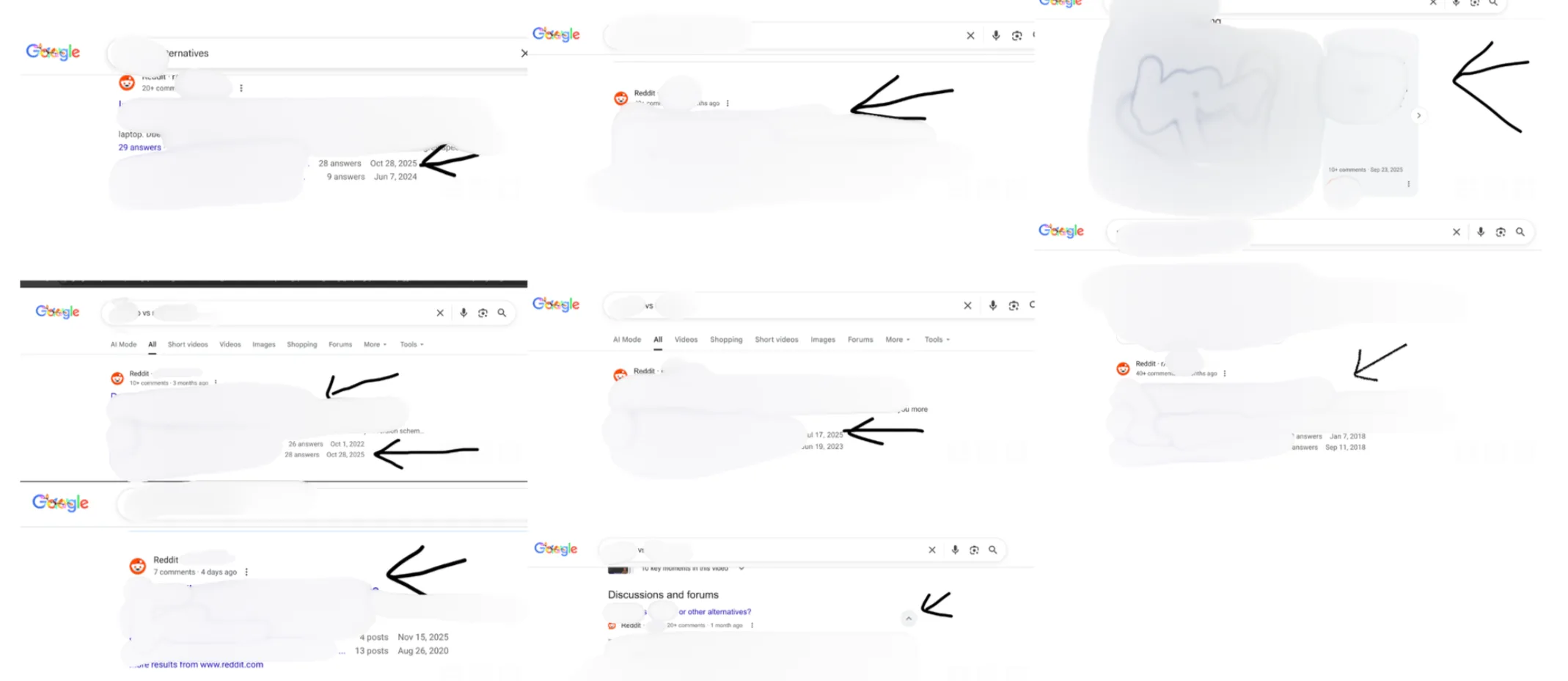Click Google logo beside the "ernatives" search box
1568x681 pixels.
coord(53,51)
